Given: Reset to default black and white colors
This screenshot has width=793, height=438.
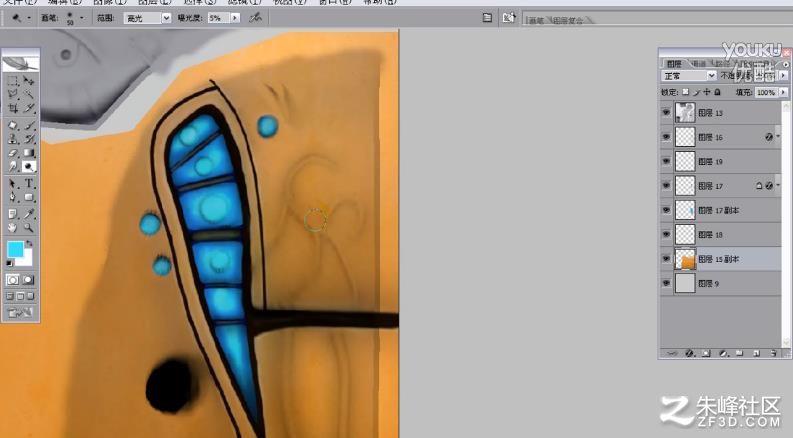Looking at the screenshot, I should (10, 264).
